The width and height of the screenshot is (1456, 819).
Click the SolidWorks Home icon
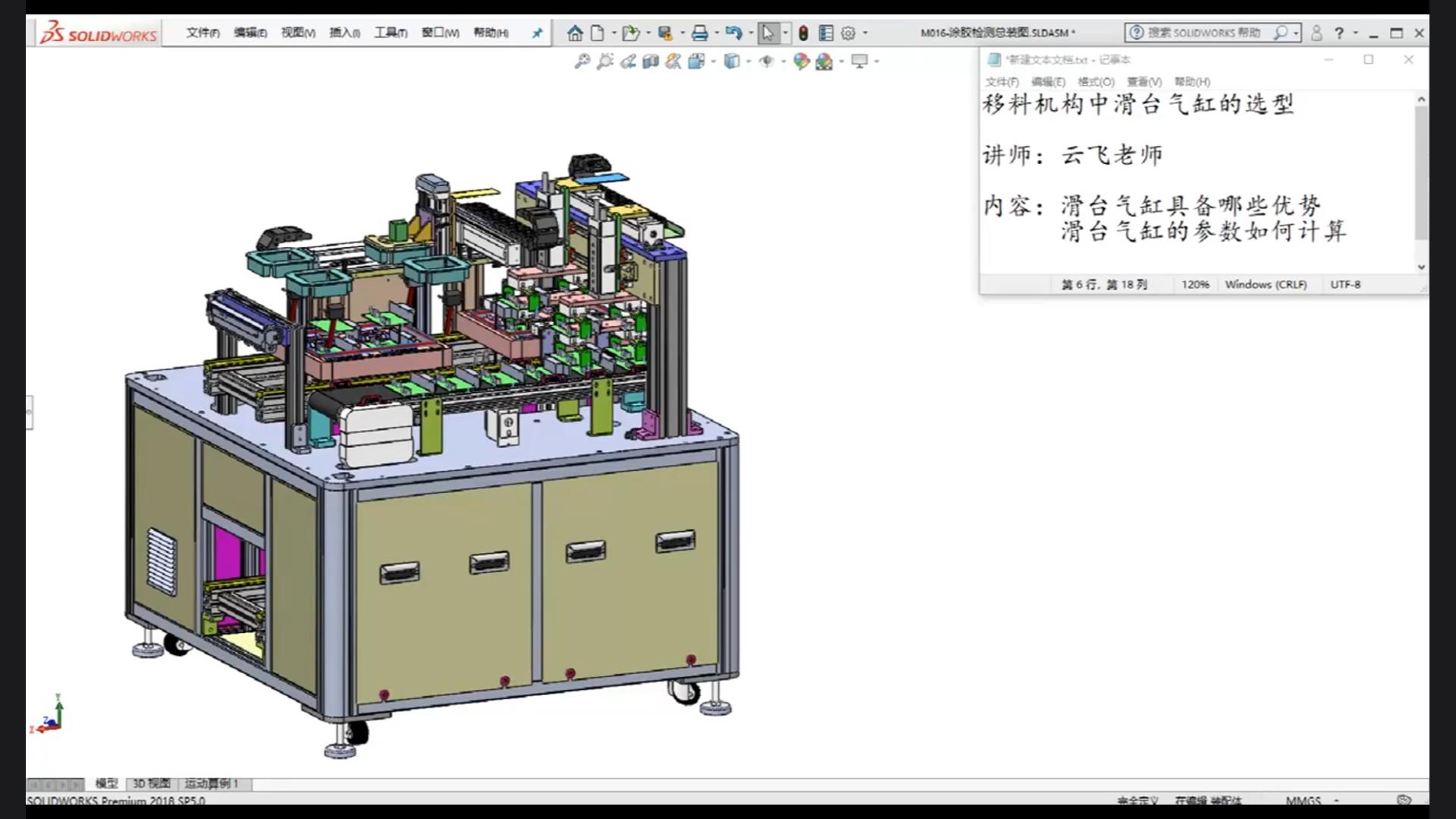coord(575,33)
